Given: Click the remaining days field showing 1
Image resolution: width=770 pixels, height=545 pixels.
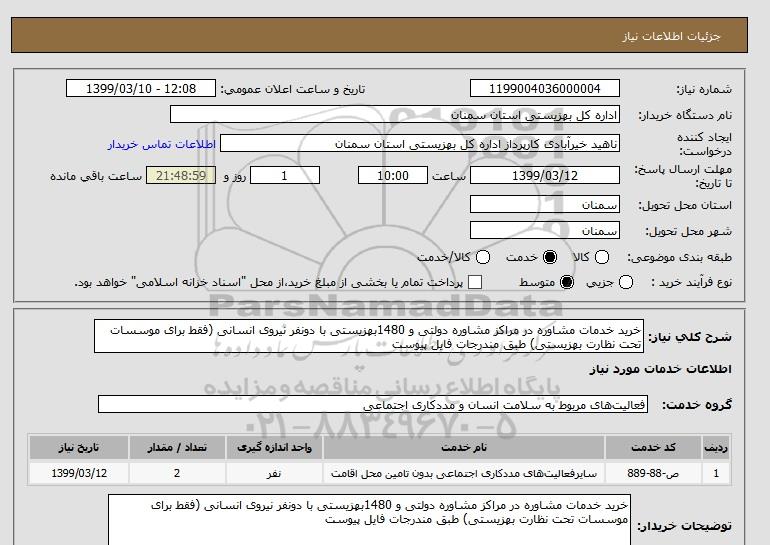Looking at the screenshot, I should (x=285, y=175).
